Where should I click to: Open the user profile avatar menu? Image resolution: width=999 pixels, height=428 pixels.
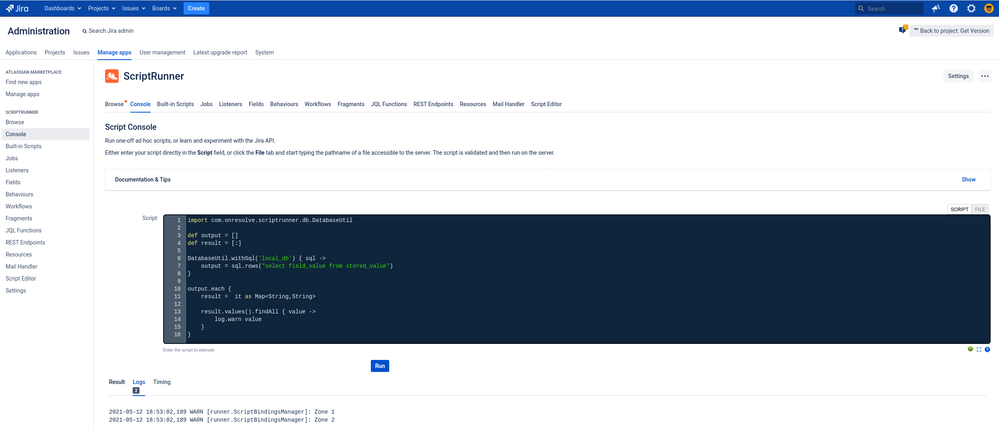tap(989, 8)
